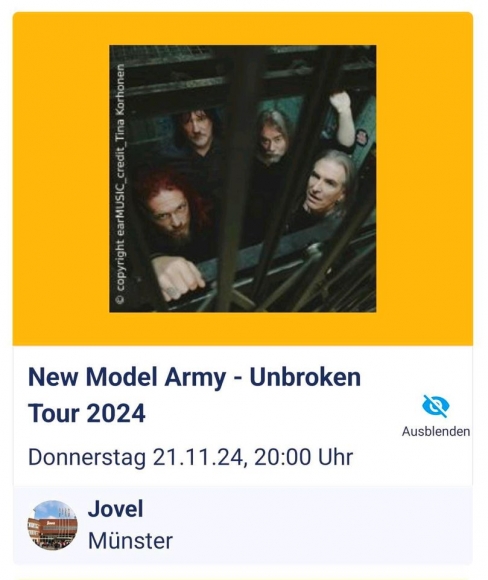
Task: Click the yellow banner right of photo
Action: 424,179
